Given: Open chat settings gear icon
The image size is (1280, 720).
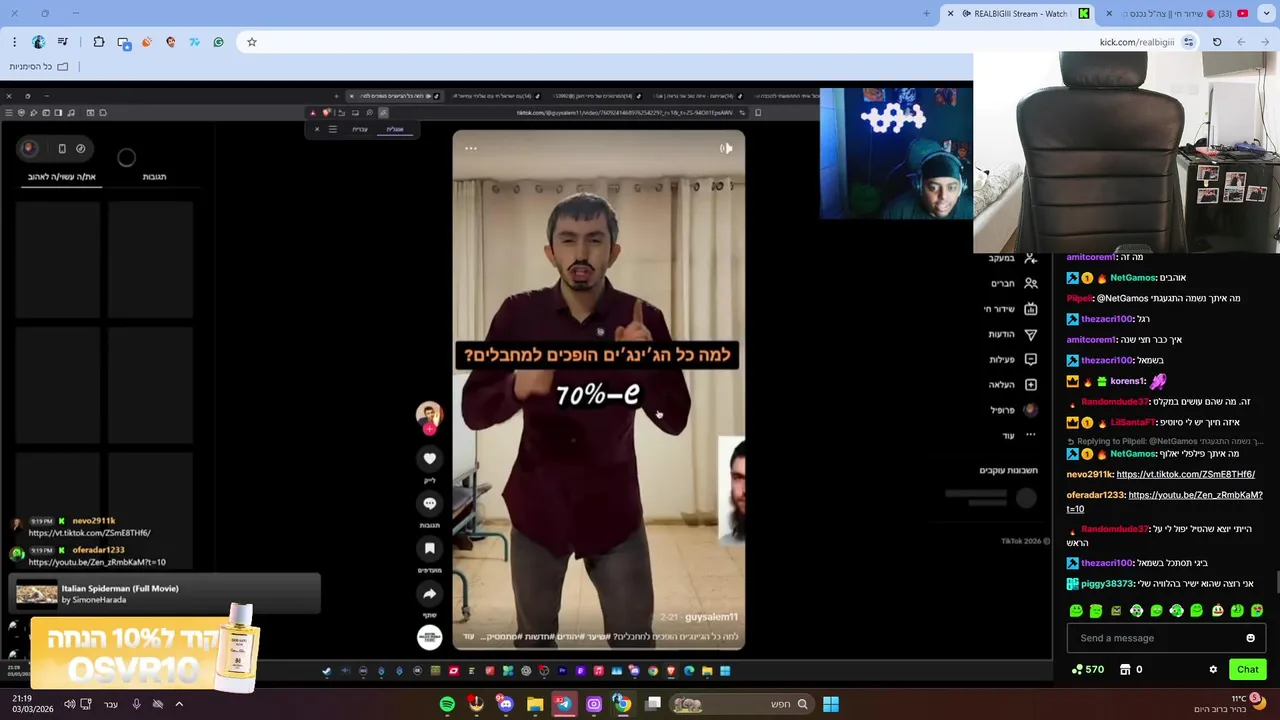Looking at the screenshot, I should click(x=1213, y=669).
